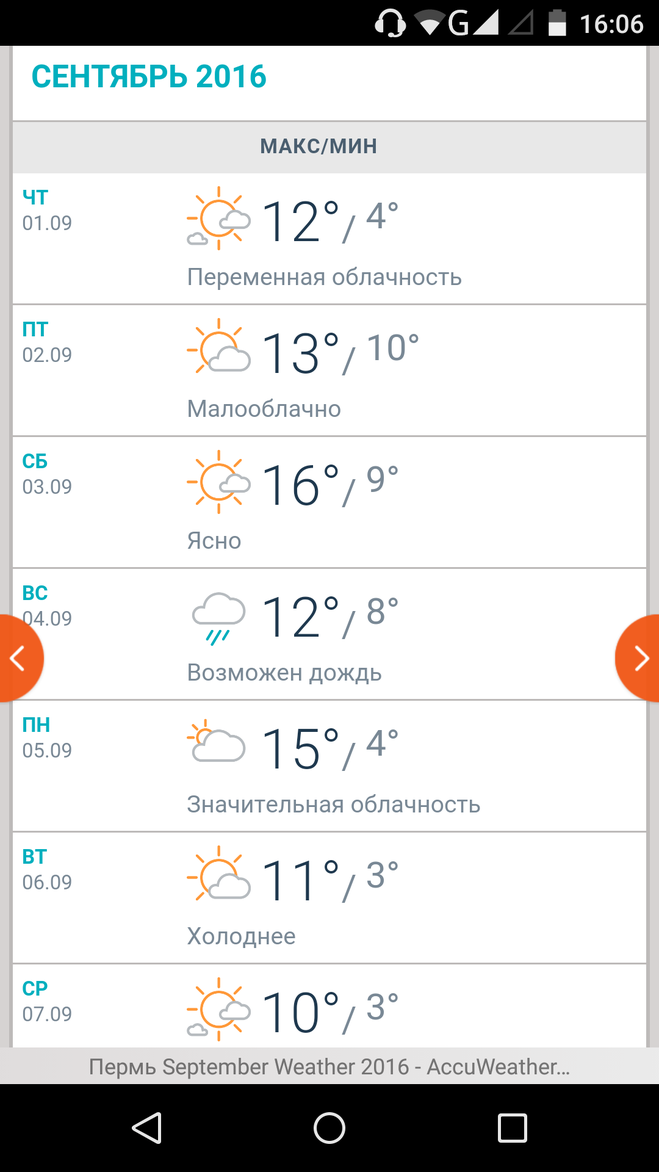Screen dimensions: 659x1172
Task: Tap the mostly cloudy icon for 05.09
Action: (x=218, y=743)
